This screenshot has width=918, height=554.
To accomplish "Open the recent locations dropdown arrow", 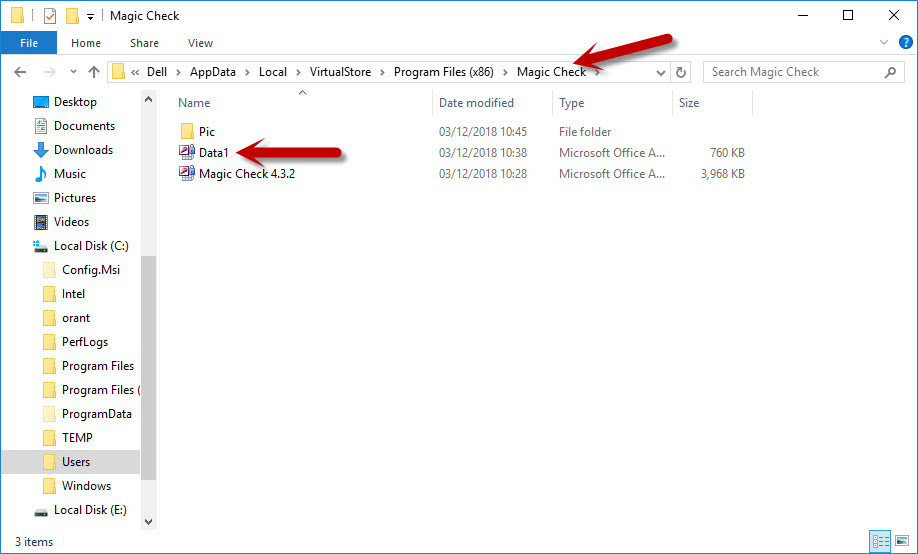I will pos(73,71).
